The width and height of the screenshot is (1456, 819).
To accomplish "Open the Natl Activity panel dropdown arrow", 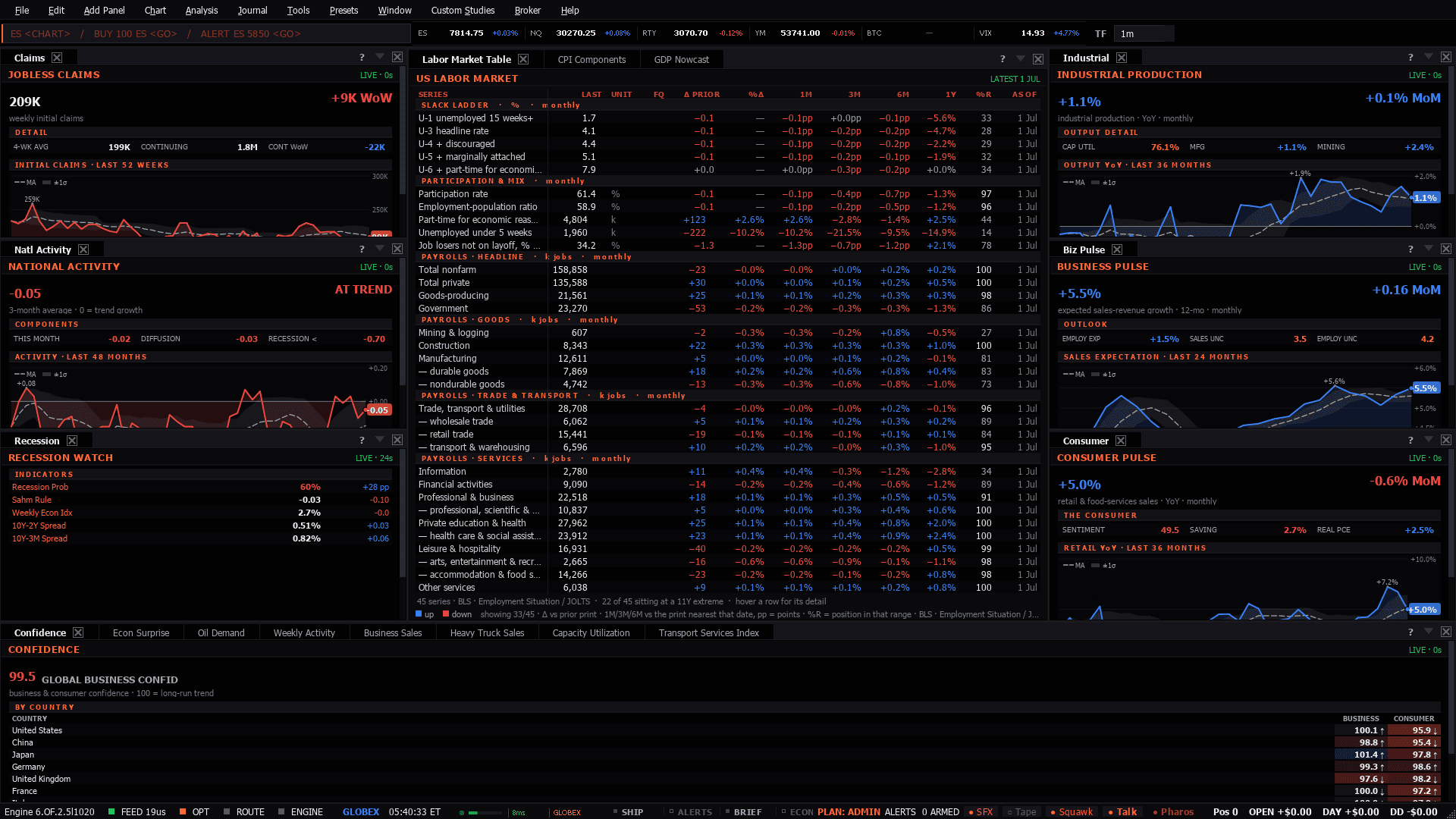I will click(380, 249).
